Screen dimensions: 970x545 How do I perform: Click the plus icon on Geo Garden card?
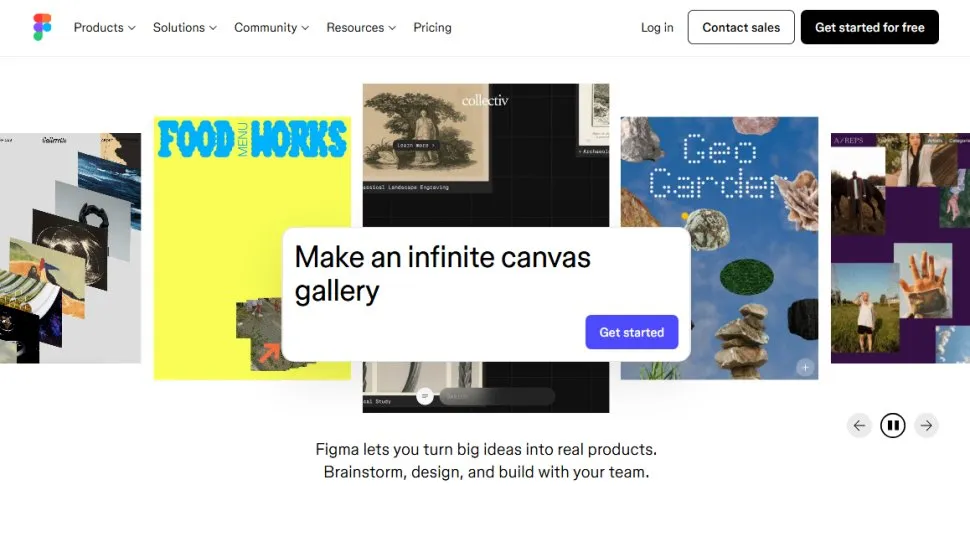click(805, 368)
